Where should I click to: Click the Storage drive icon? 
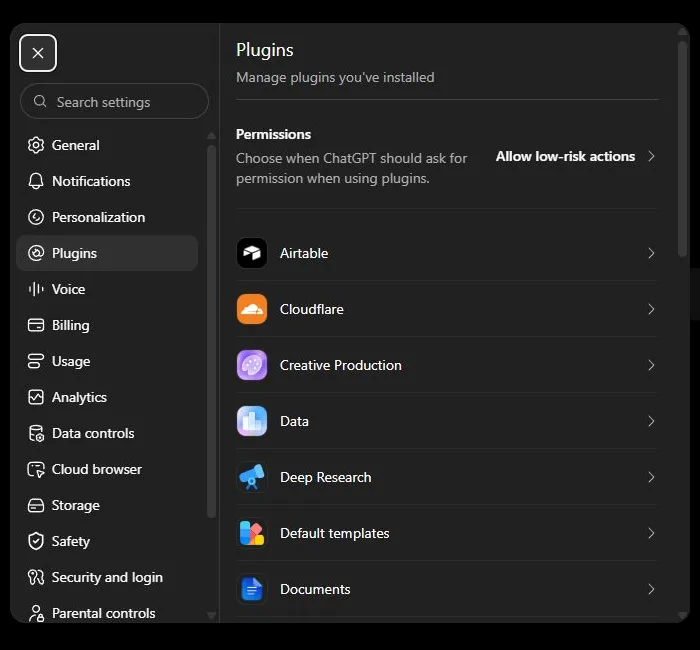pyautogui.click(x=36, y=505)
